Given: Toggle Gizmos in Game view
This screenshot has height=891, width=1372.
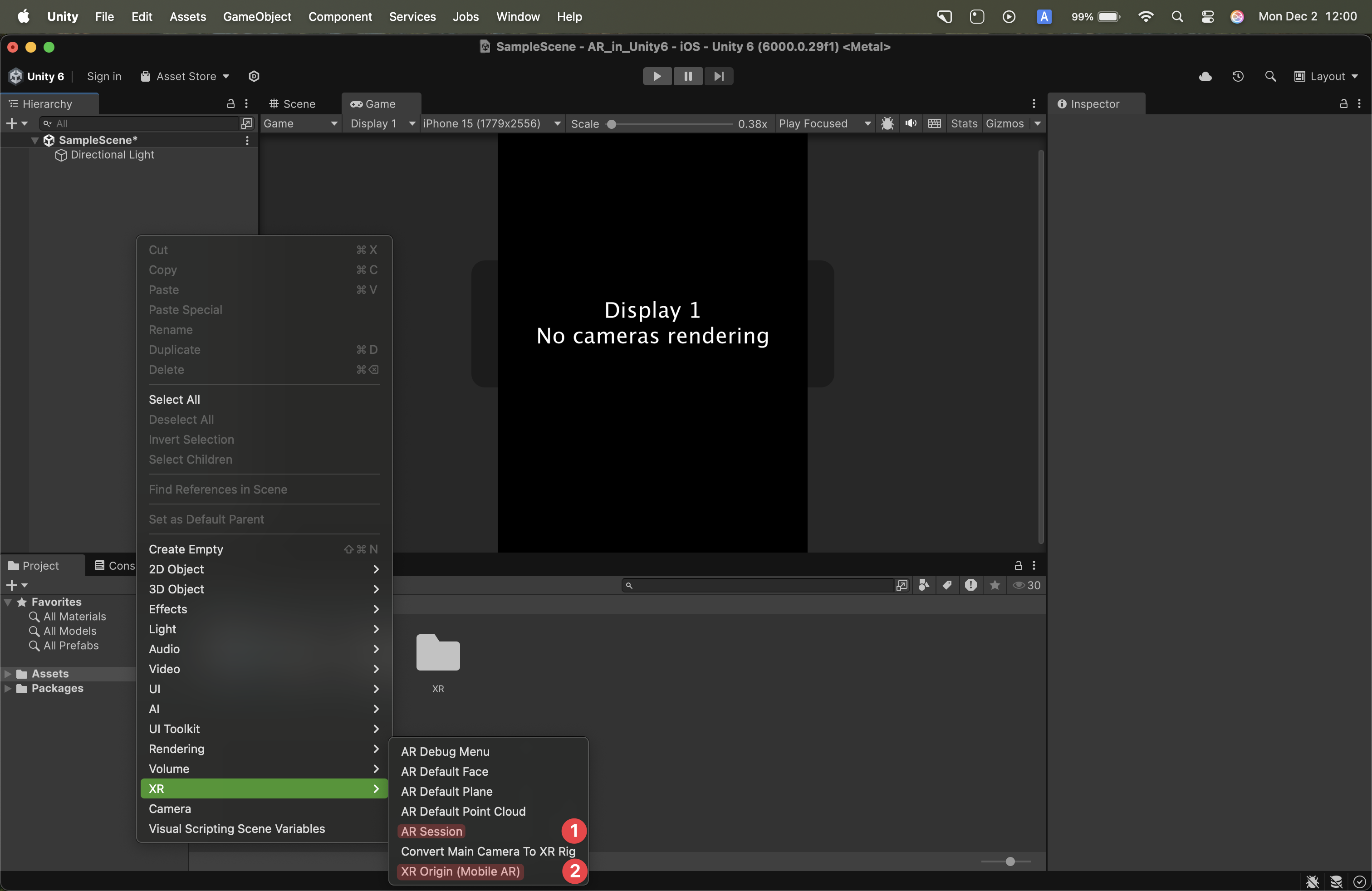Looking at the screenshot, I should click(x=1004, y=123).
